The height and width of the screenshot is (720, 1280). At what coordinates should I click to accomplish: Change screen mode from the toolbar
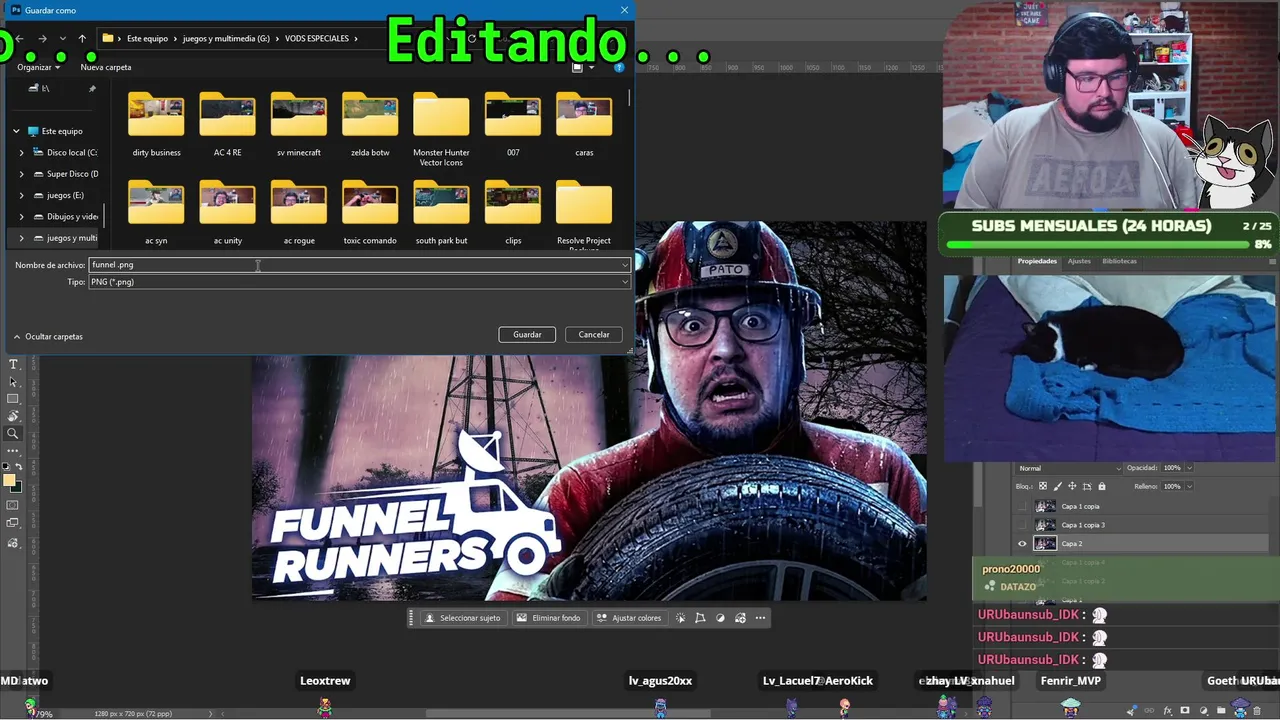point(13,524)
